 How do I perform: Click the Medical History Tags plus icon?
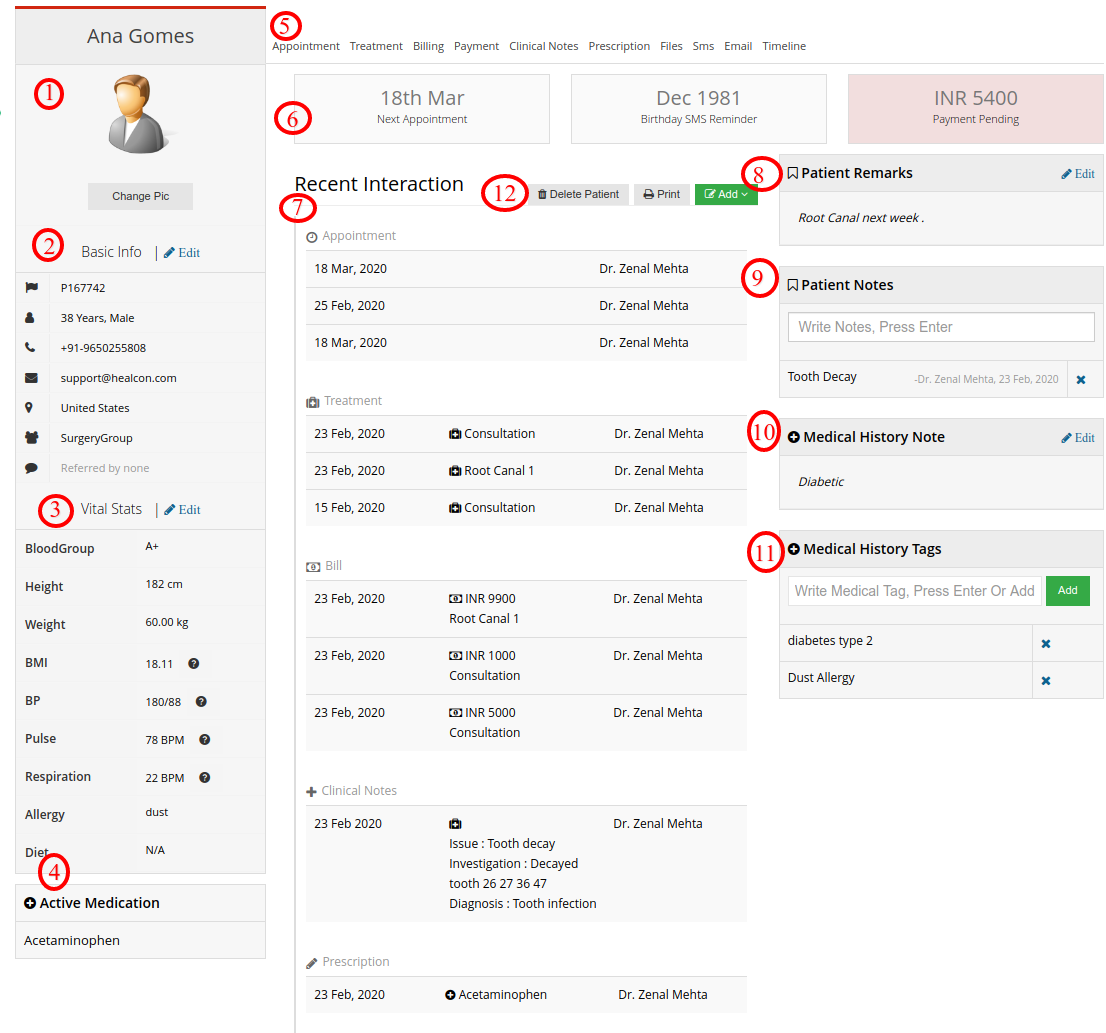pos(794,549)
